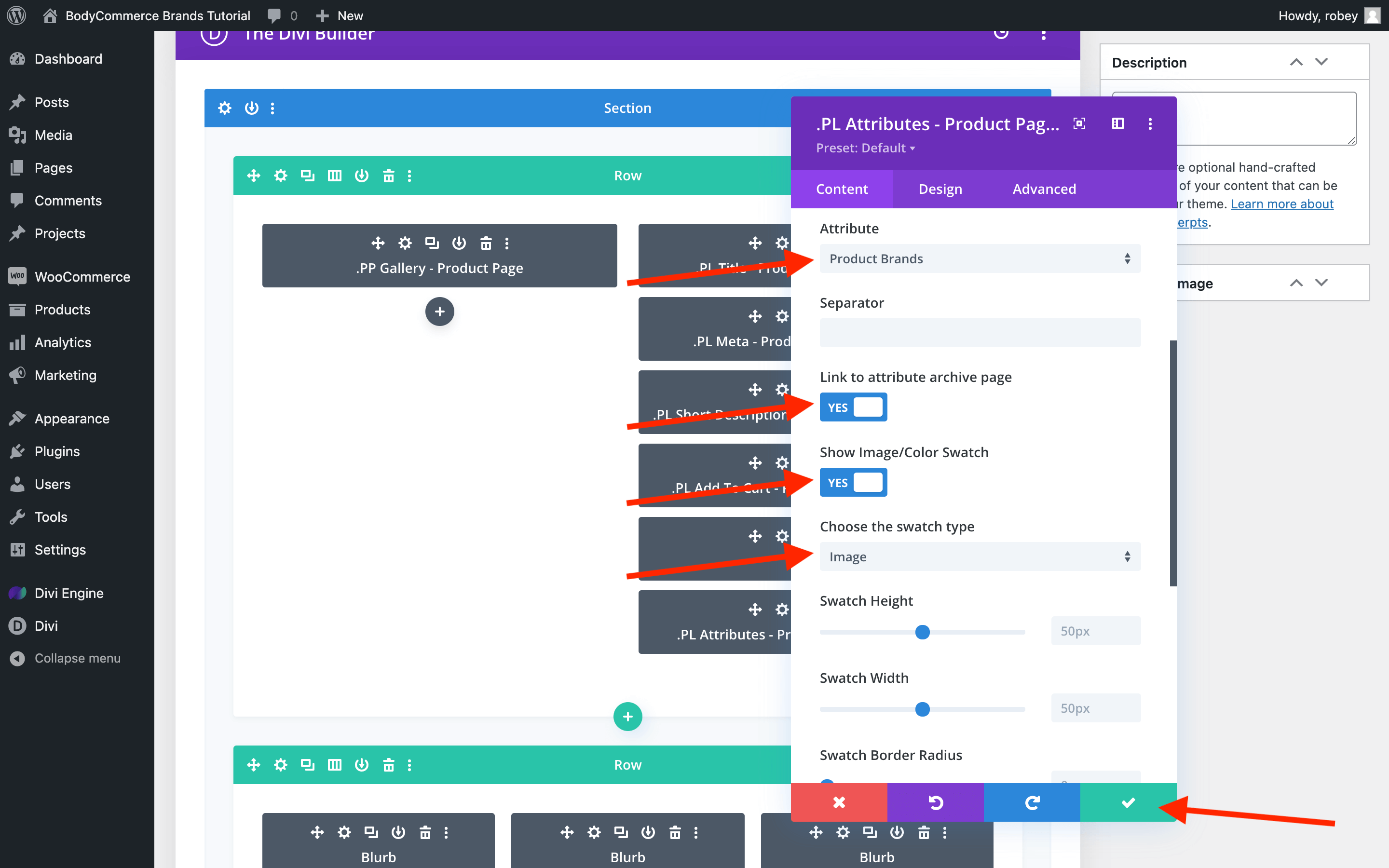Click Learn more about excerpts link

tap(1281, 204)
